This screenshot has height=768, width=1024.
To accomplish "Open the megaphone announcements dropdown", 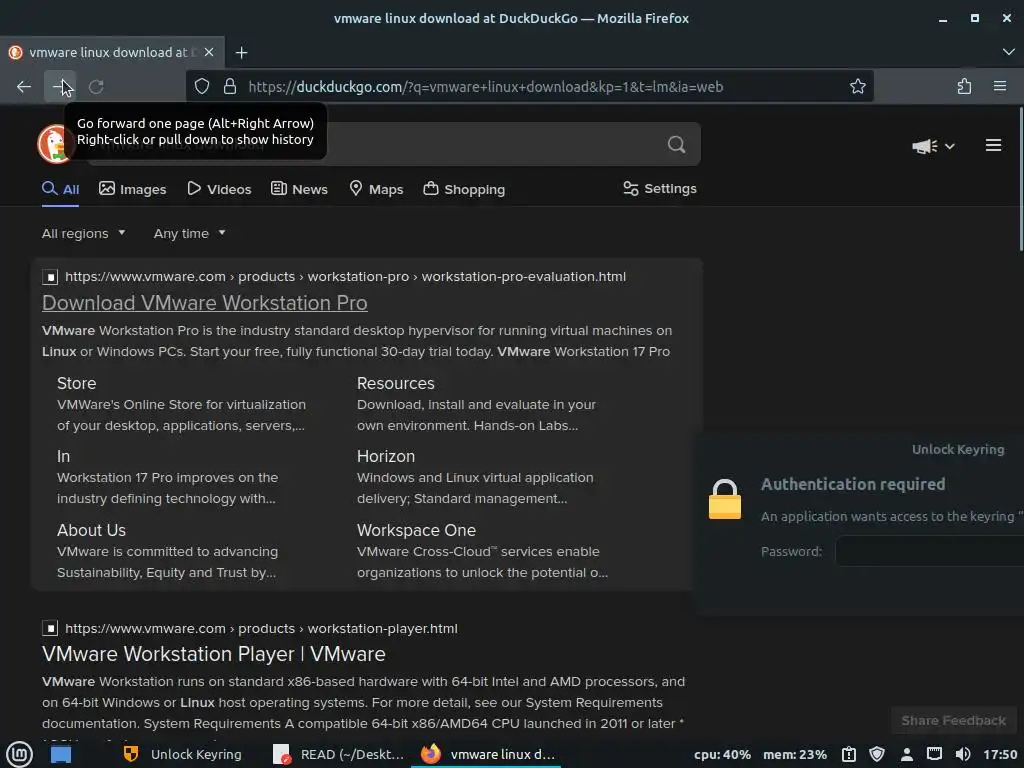I will (x=933, y=146).
